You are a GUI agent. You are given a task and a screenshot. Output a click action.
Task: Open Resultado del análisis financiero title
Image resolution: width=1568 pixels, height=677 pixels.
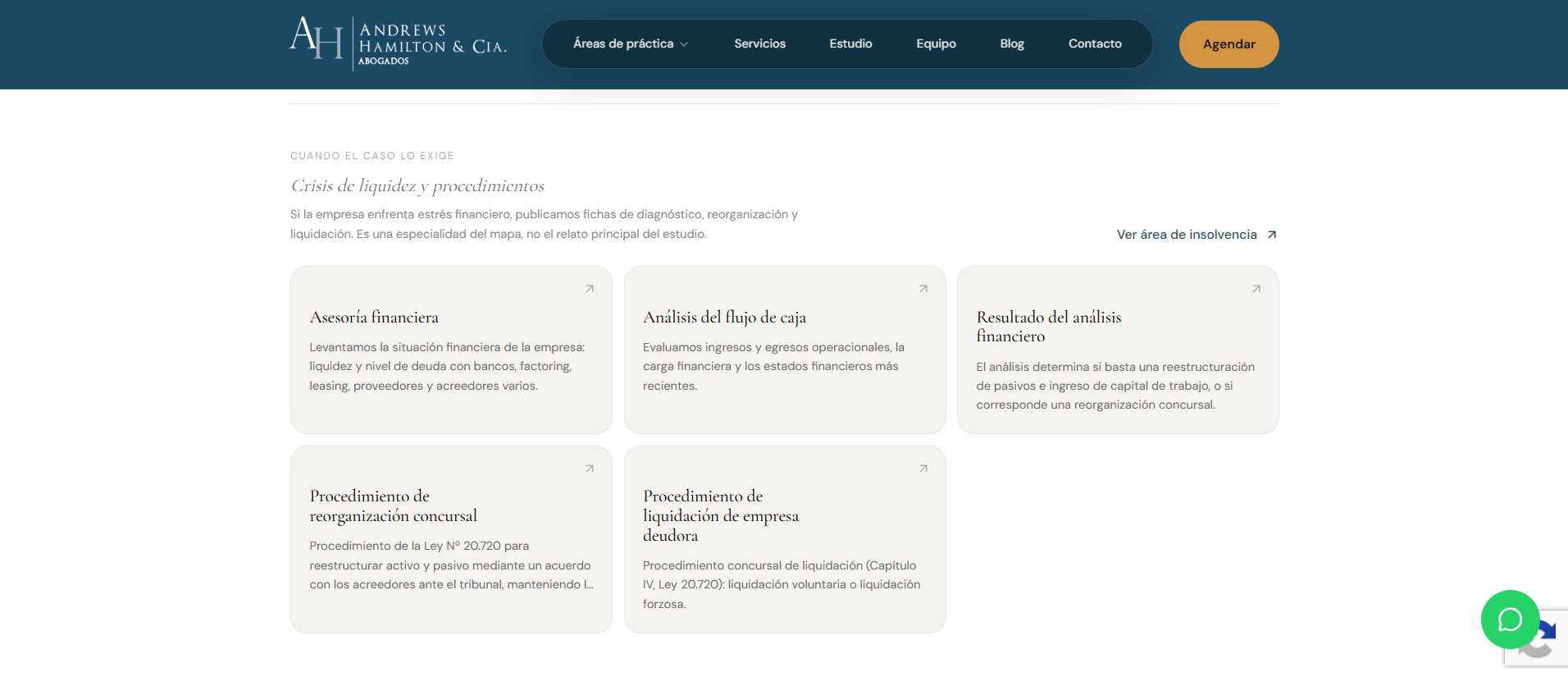click(1049, 327)
